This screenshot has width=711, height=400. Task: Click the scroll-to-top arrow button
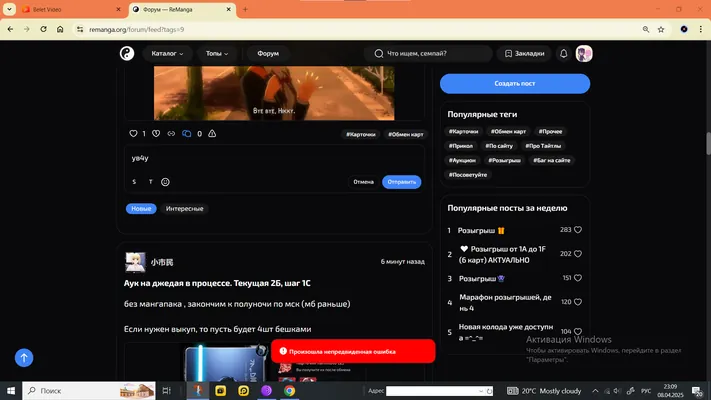point(24,358)
